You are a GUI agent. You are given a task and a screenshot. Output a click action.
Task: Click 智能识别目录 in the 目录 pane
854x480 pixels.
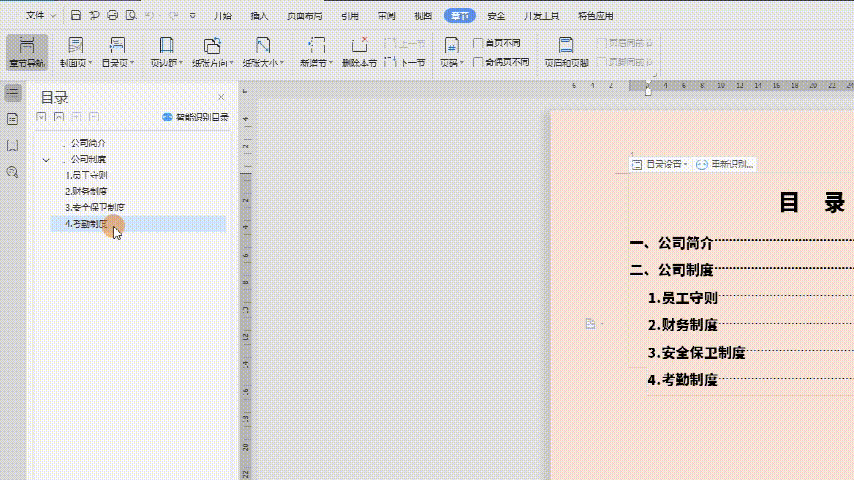[x=196, y=117]
